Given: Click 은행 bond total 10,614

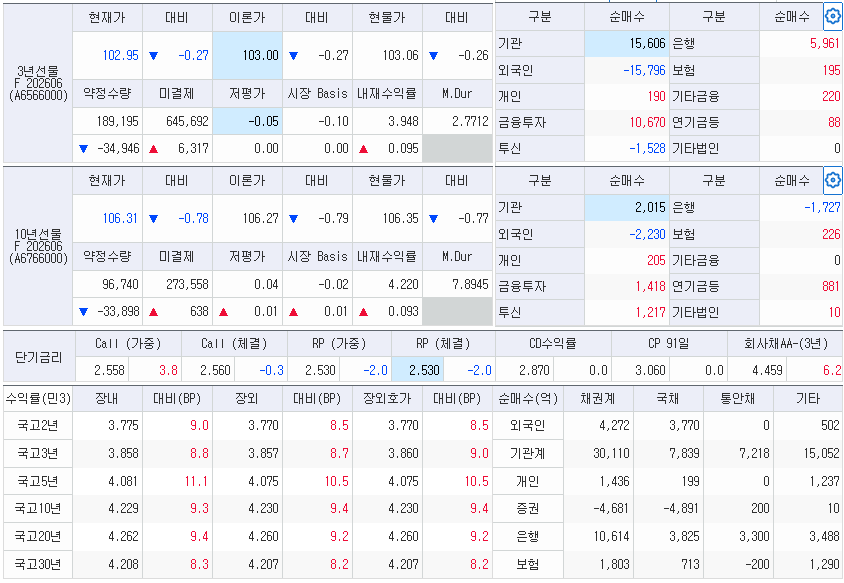Looking at the screenshot, I should [x=611, y=537].
